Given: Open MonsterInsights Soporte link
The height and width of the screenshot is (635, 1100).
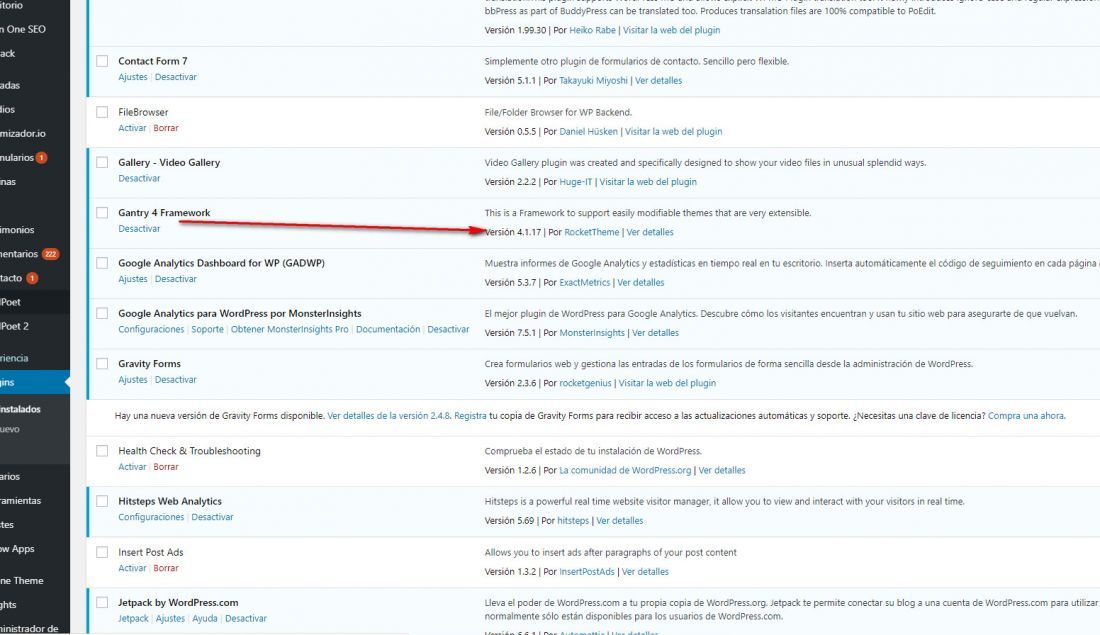Looking at the screenshot, I should (x=208, y=330).
